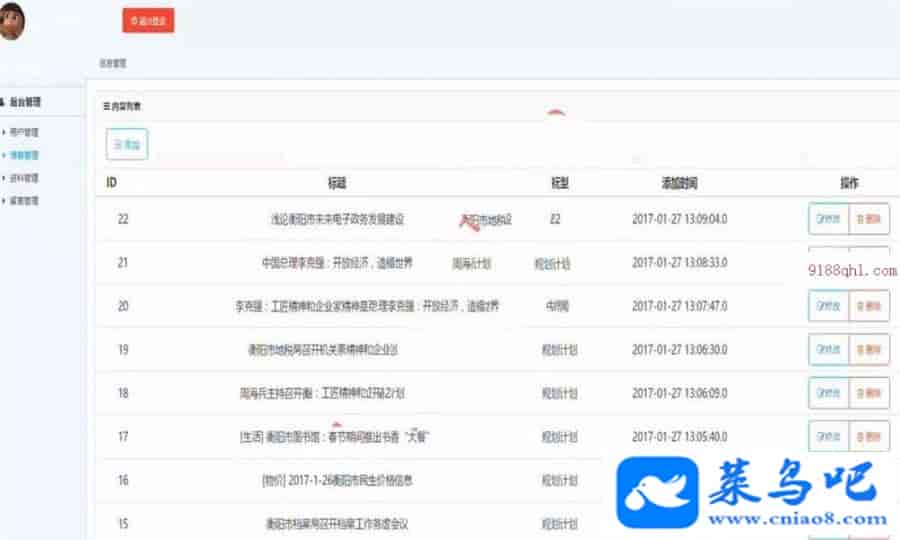Edit the row with ID 22

[828, 219]
